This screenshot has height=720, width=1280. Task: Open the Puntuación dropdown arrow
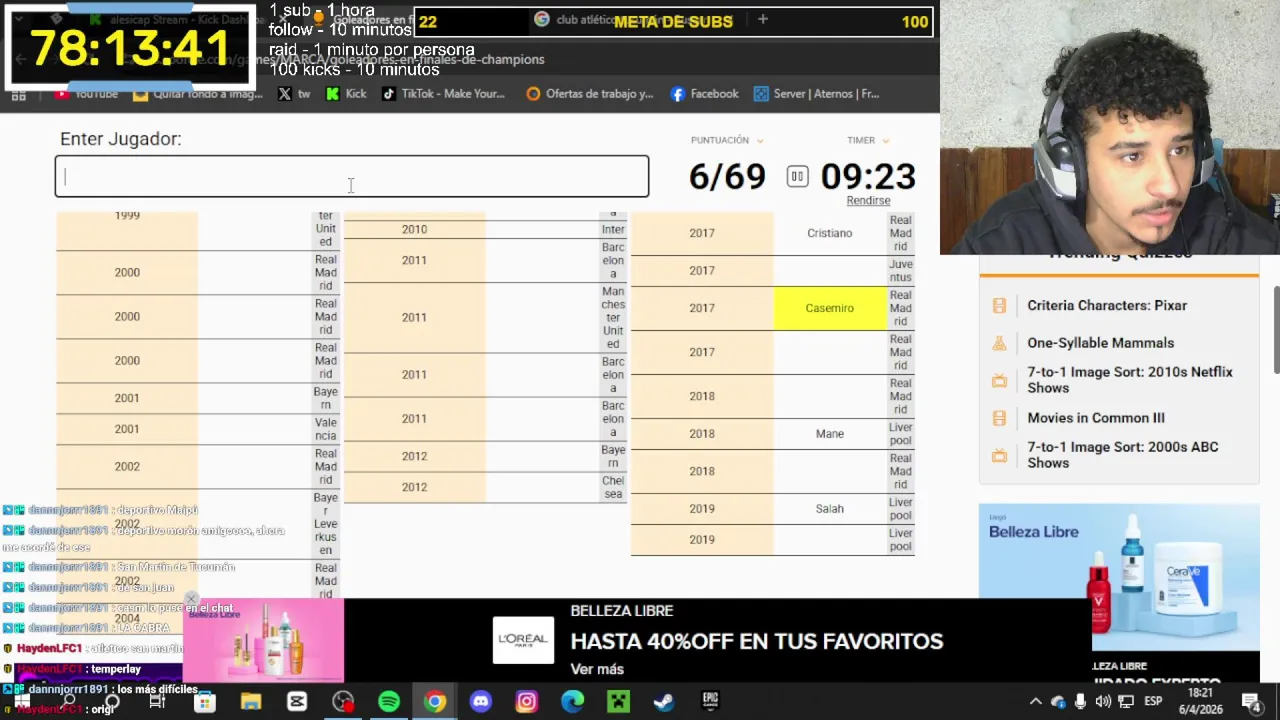760,141
